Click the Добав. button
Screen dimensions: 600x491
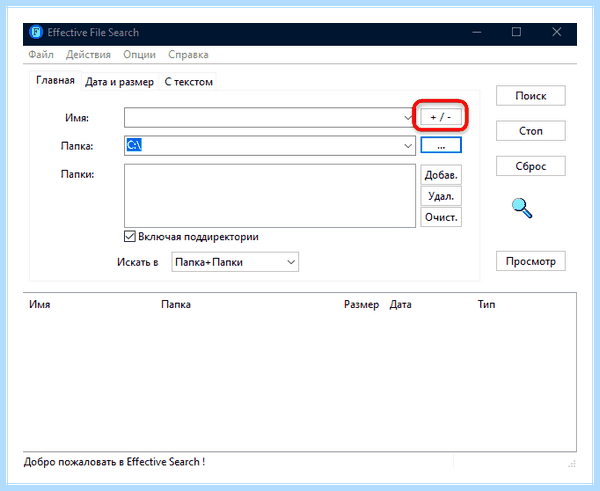pyautogui.click(x=441, y=175)
